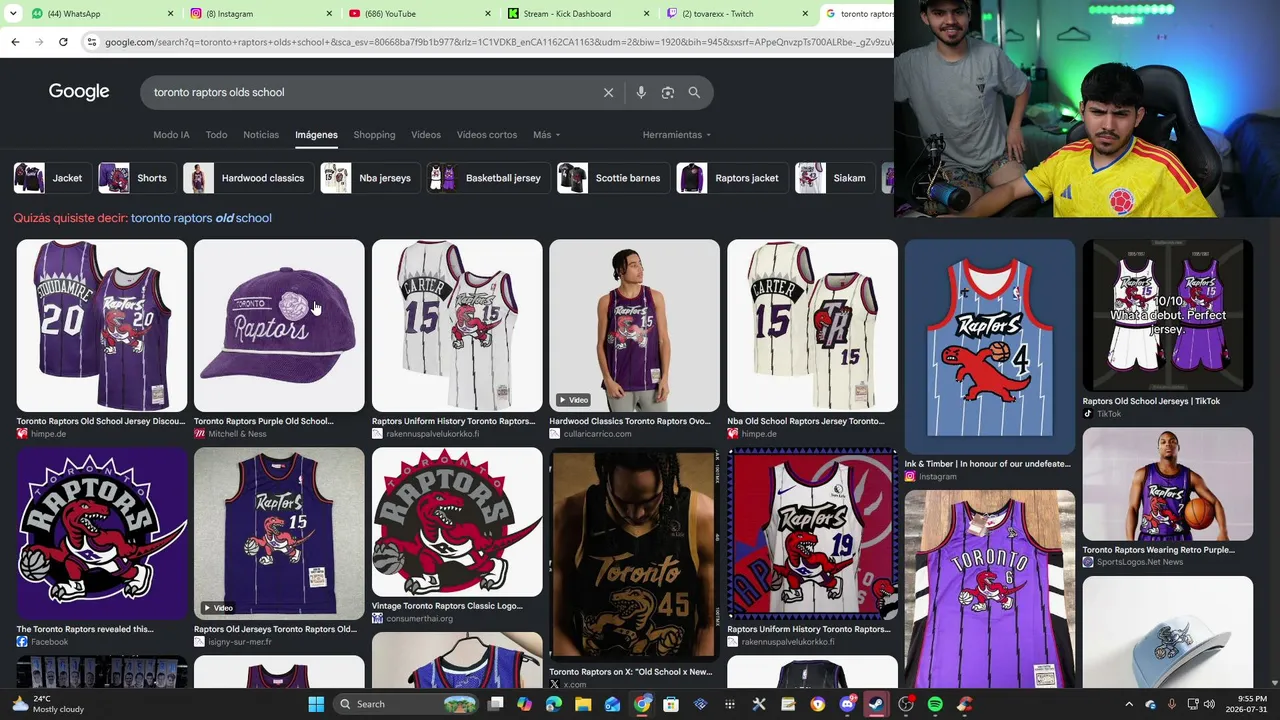Submit search with the magnifier icon
The height and width of the screenshot is (720, 1280).
pyautogui.click(x=694, y=92)
